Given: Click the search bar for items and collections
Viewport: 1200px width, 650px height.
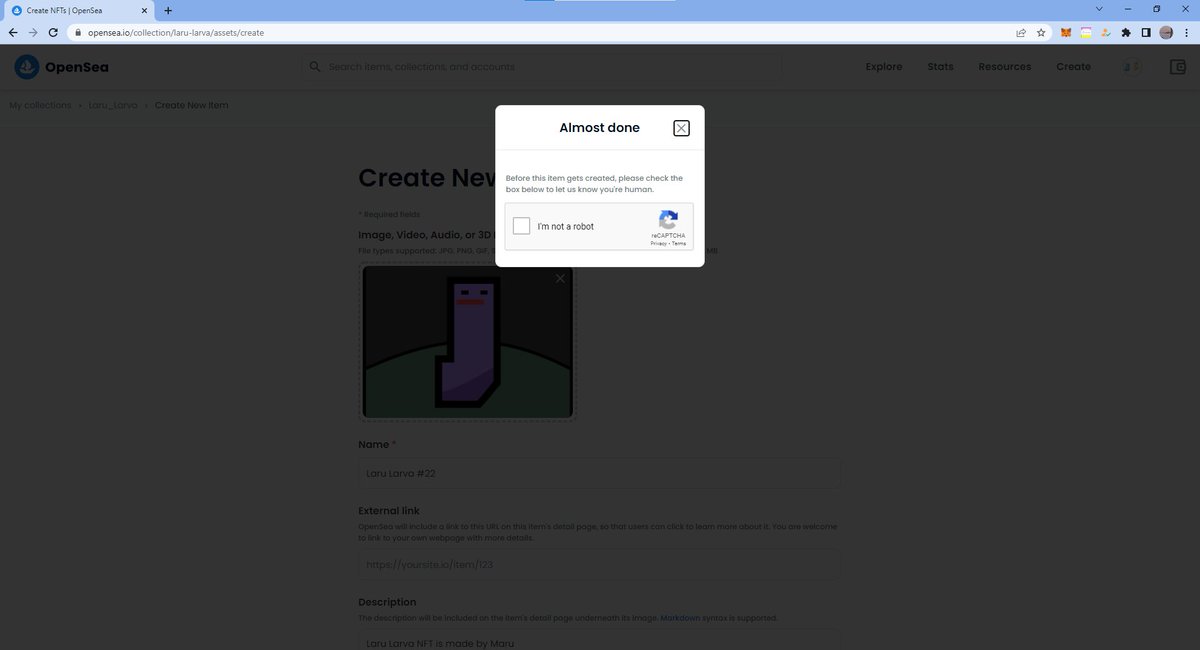Looking at the screenshot, I should [x=542, y=67].
